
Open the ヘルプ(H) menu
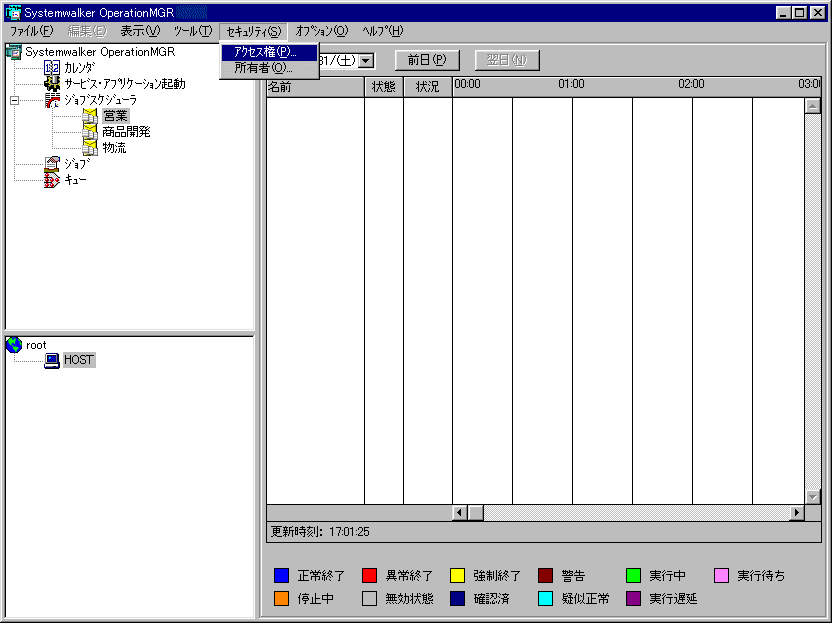[x=383, y=31]
